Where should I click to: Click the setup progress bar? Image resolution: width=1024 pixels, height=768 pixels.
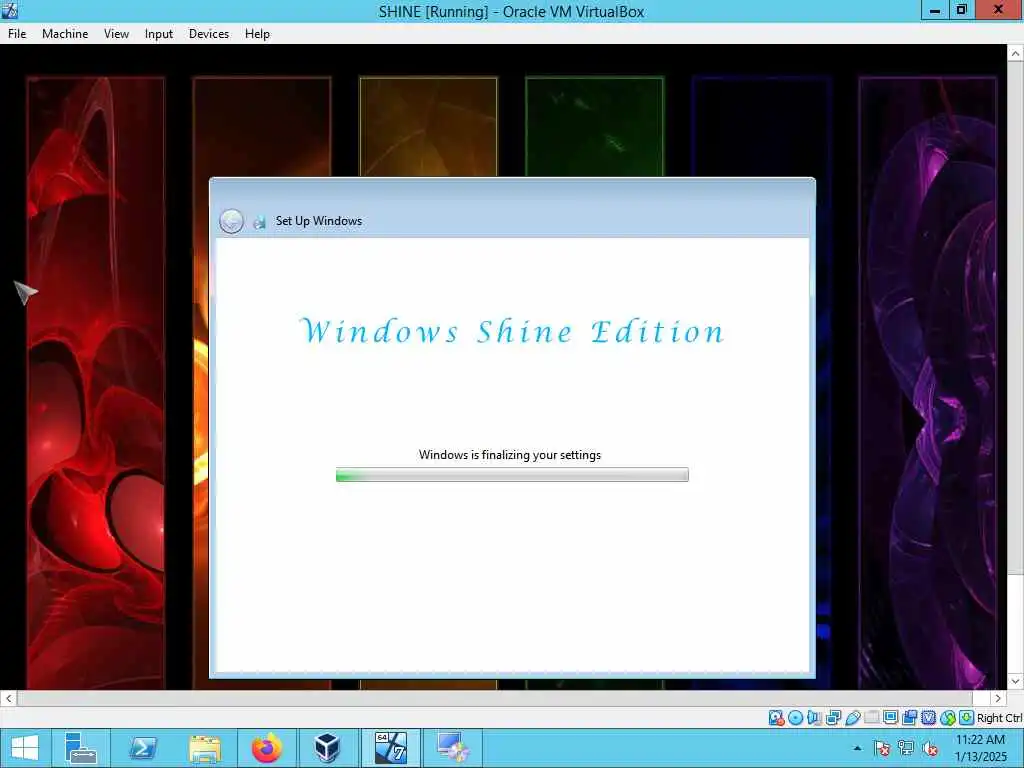[512, 475]
